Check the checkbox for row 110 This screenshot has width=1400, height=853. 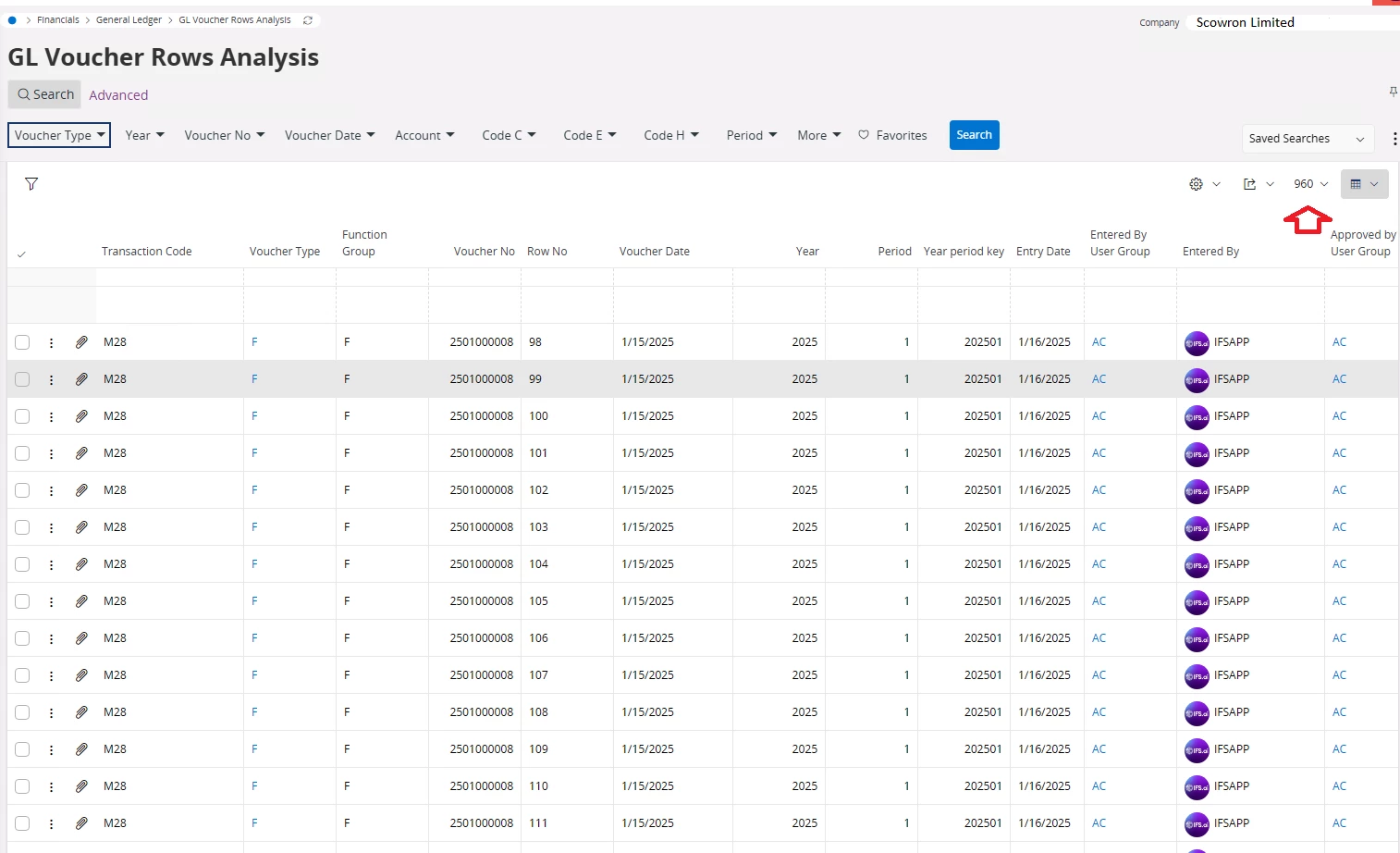point(22,786)
